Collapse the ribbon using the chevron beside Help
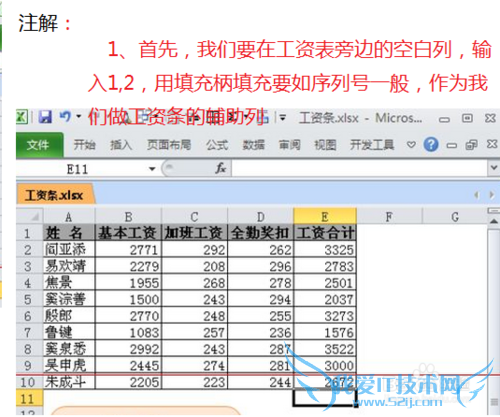This screenshot has width=500, height=417. (x=411, y=145)
